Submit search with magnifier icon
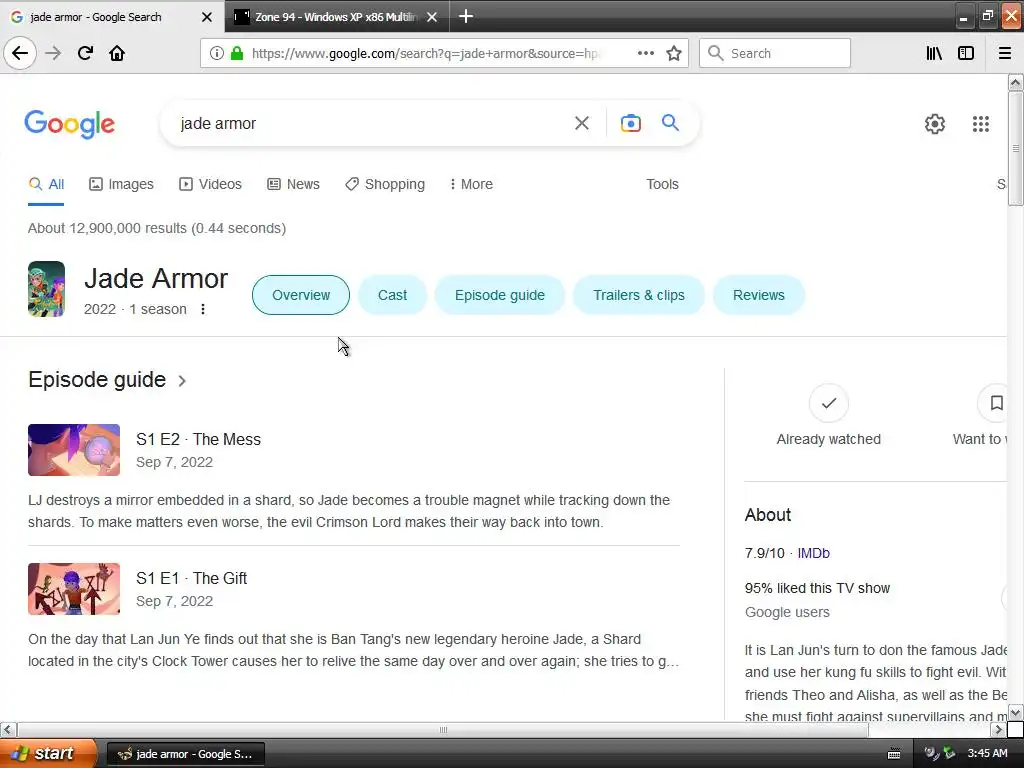Viewport: 1024px width, 768px height. point(670,123)
